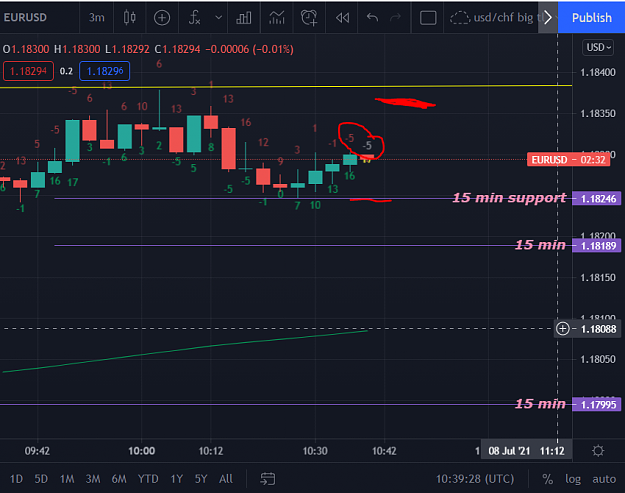Set range to 6M
Screen dimensions: 625x493
coord(119,479)
